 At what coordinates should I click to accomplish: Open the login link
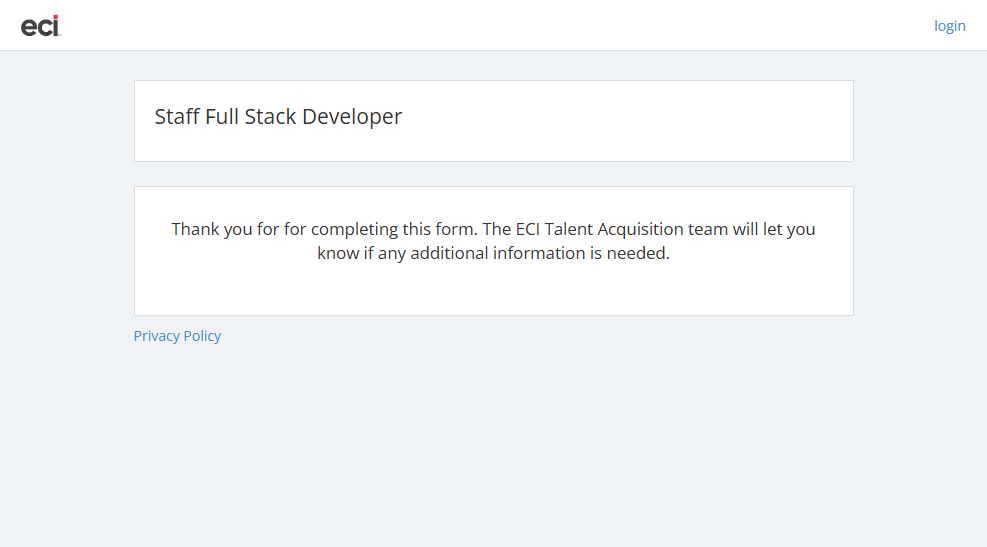point(949,26)
